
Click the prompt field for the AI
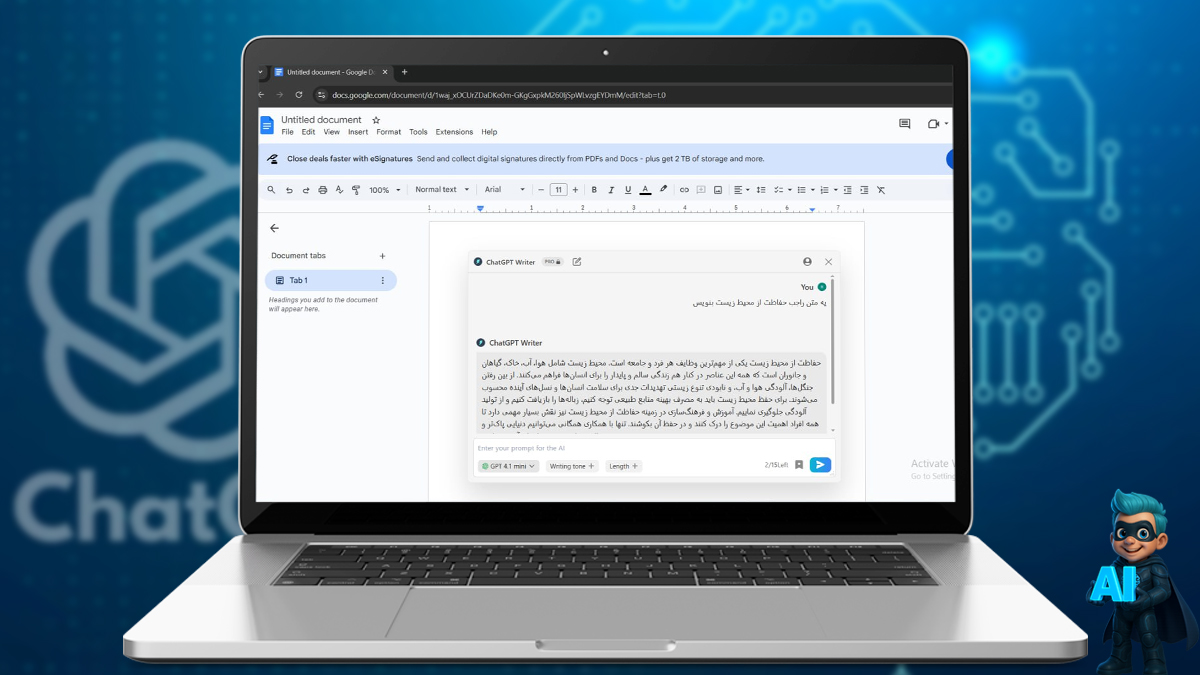[654, 449]
